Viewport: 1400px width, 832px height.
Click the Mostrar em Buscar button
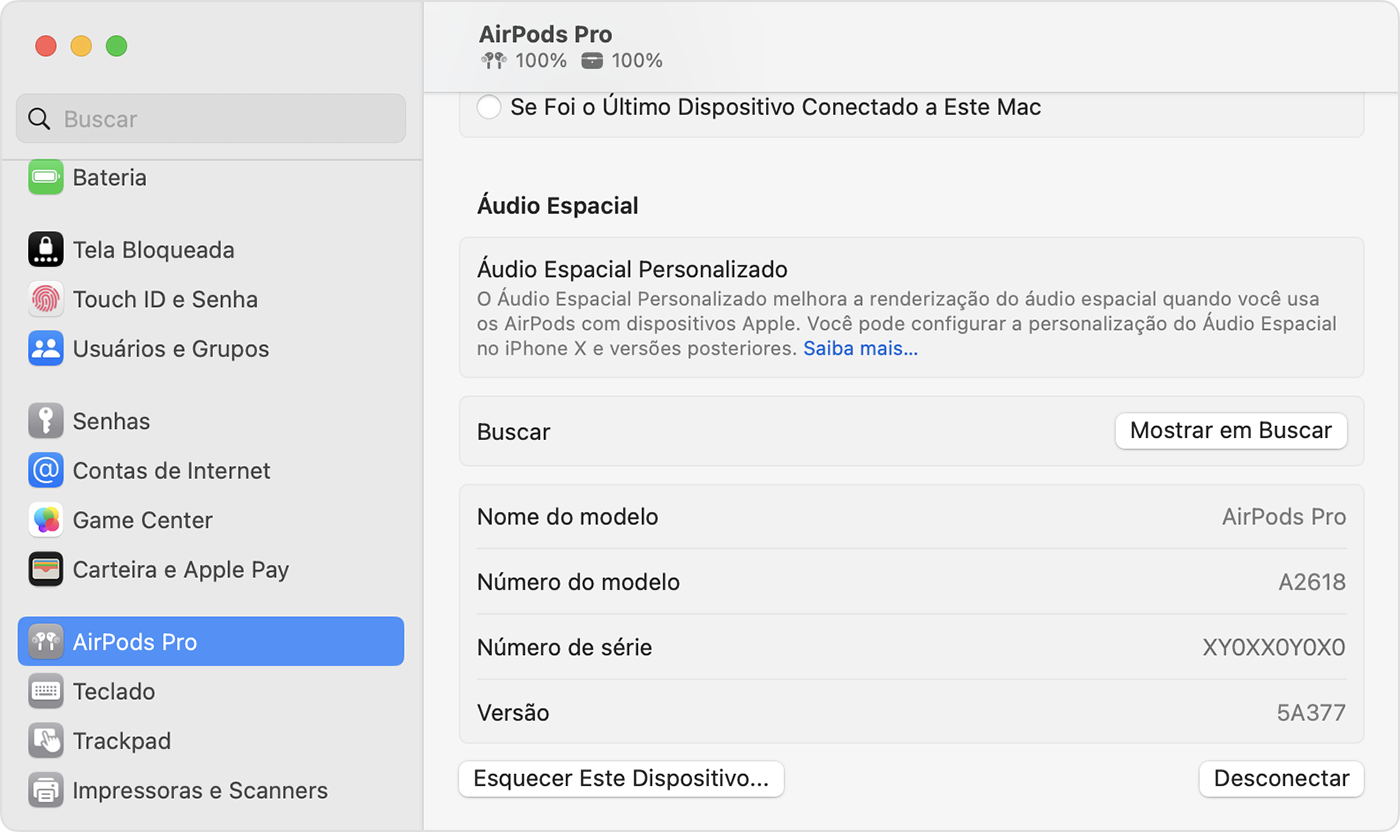[1231, 431]
